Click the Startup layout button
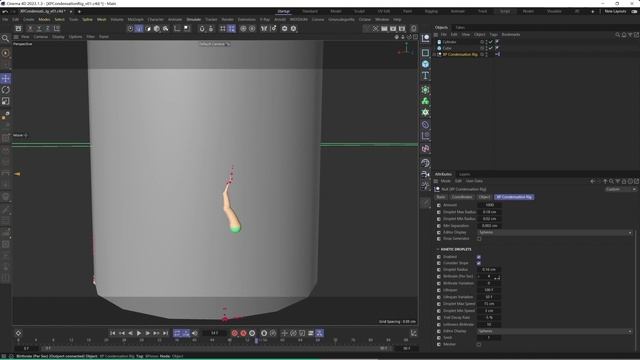 tap(283, 11)
